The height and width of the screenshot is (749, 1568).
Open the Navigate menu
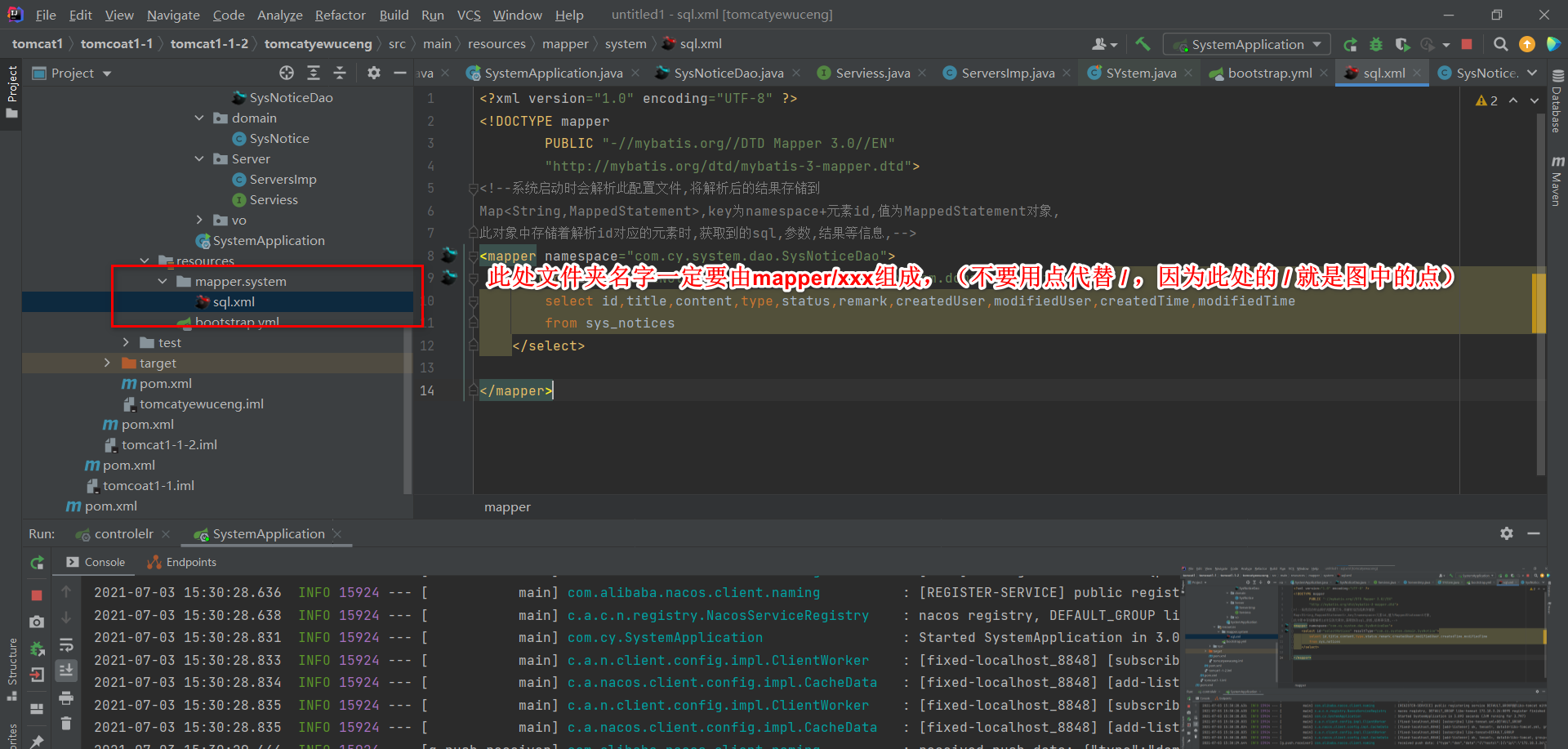(172, 15)
